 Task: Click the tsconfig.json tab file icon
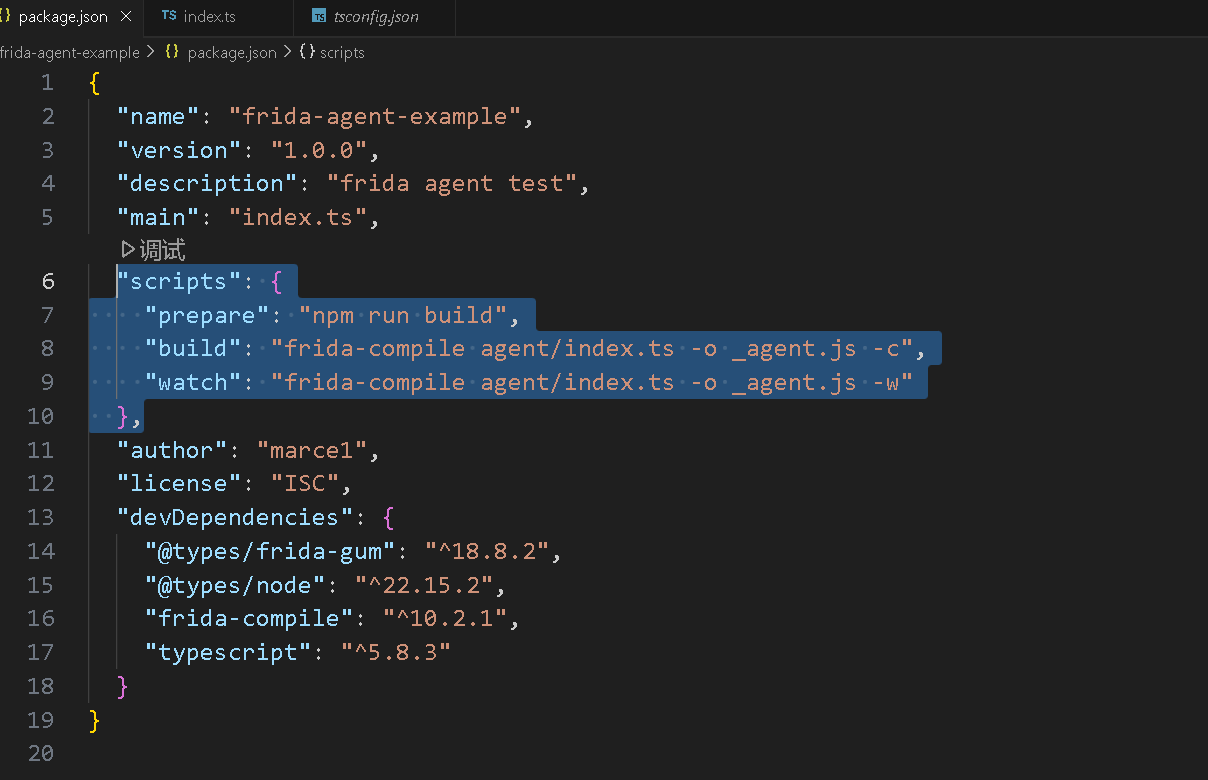pyautogui.click(x=319, y=17)
